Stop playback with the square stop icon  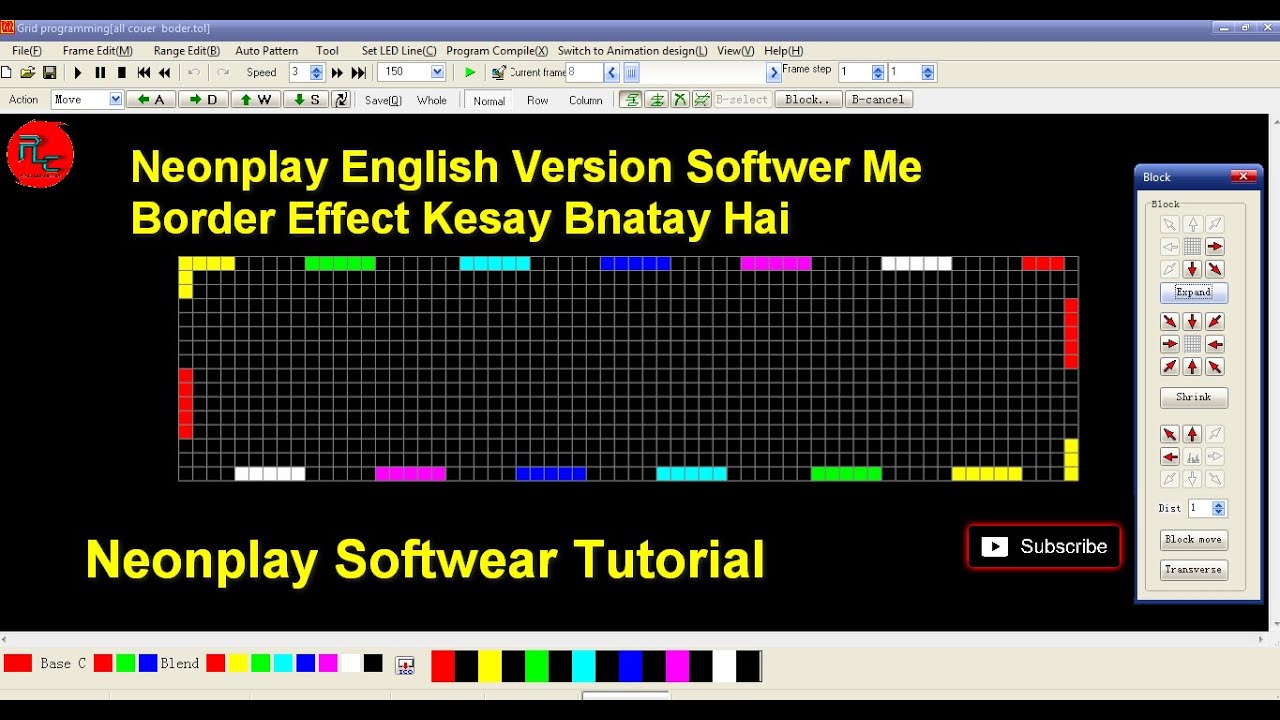[x=122, y=72]
